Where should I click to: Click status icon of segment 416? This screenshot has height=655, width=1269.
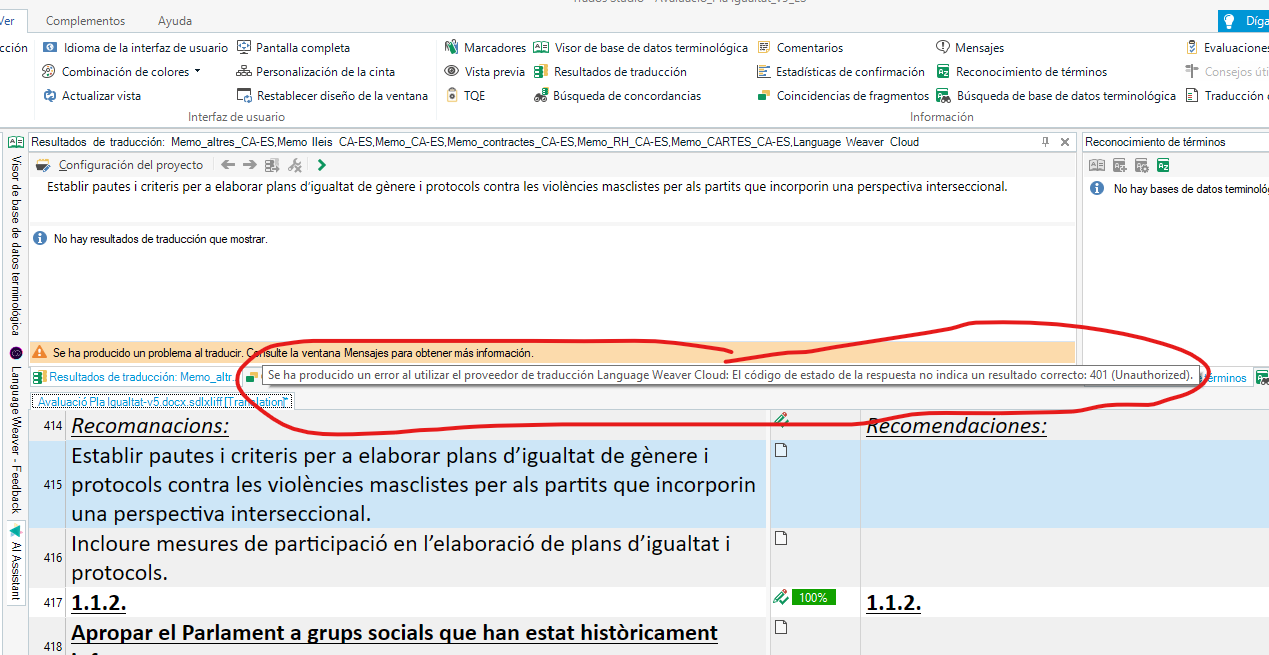tap(782, 538)
